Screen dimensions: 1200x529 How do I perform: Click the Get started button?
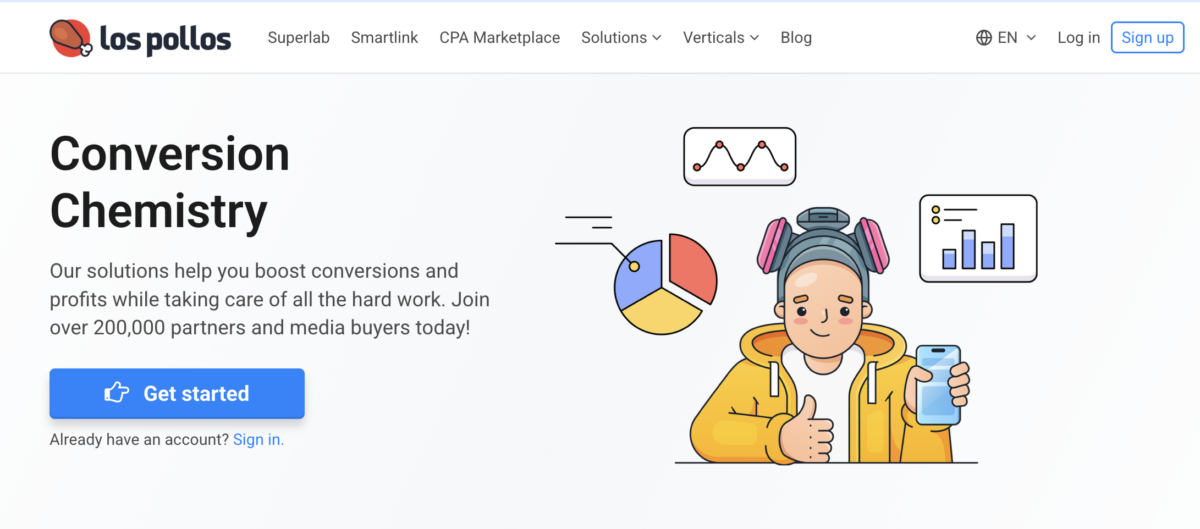click(177, 393)
